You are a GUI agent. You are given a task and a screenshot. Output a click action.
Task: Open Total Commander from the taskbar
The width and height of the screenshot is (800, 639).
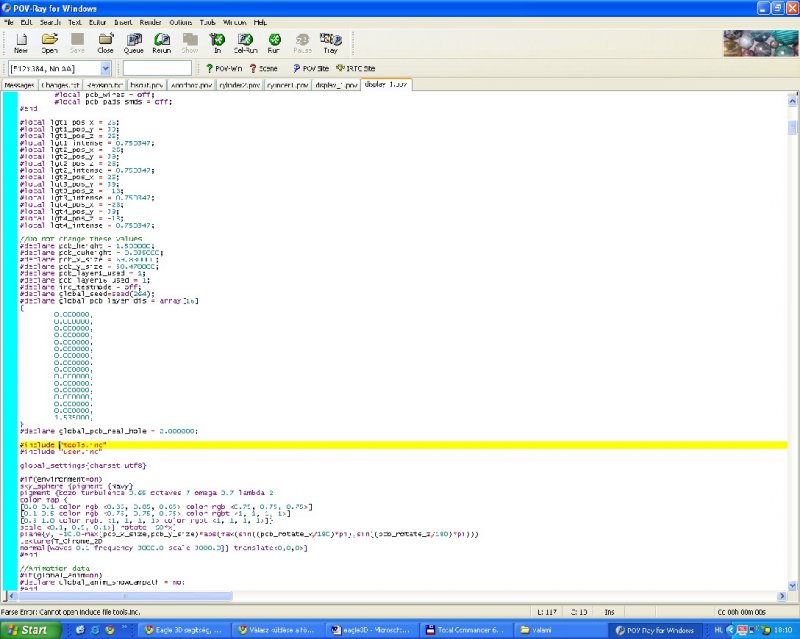466,630
